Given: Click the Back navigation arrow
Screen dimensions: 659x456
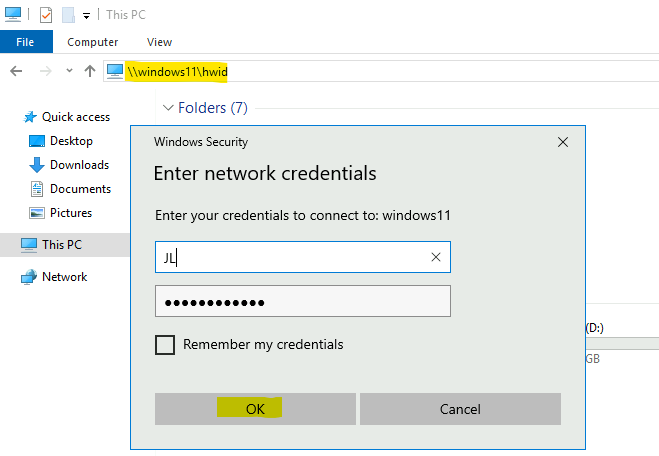Looking at the screenshot, I should pyautogui.click(x=16, y=71).
